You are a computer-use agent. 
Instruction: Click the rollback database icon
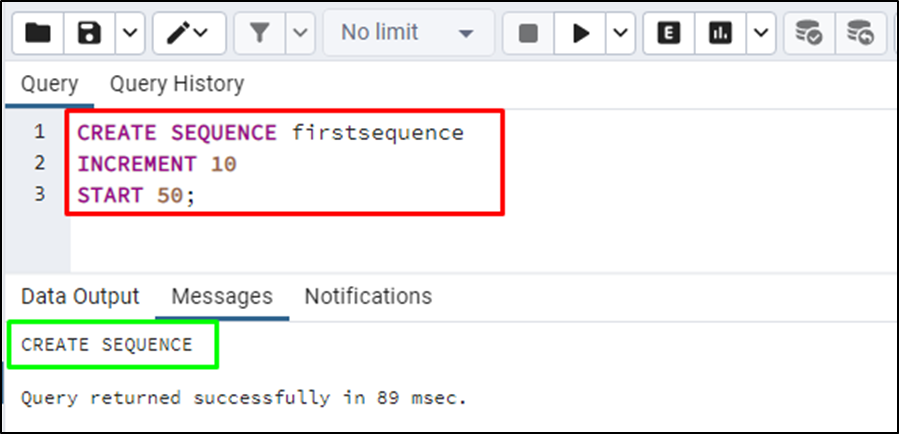click(861, 34)
